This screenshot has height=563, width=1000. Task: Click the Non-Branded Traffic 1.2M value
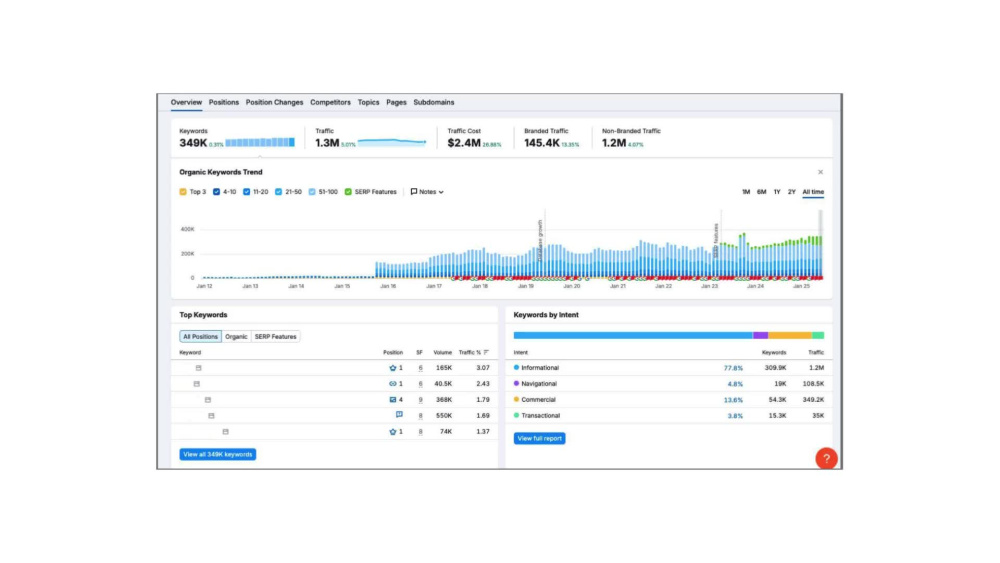pyautogui.click(x=614, y=143)
